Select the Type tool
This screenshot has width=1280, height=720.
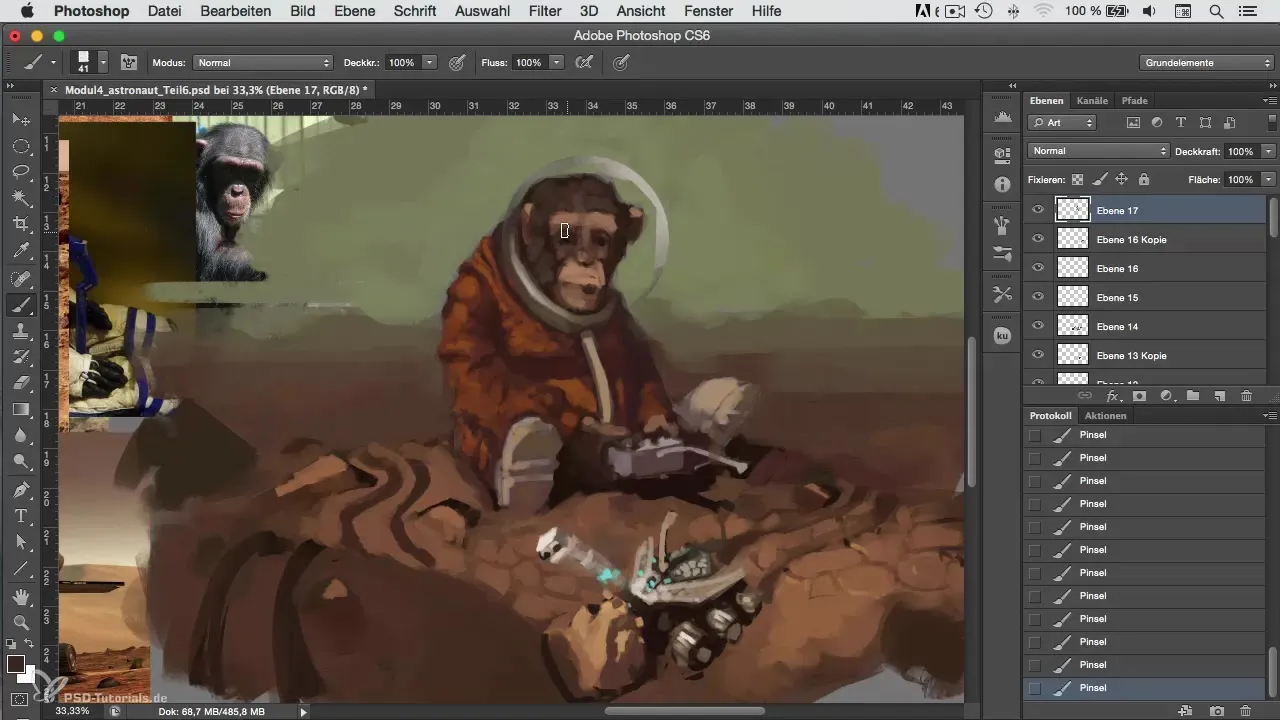(x=20, y=516)
